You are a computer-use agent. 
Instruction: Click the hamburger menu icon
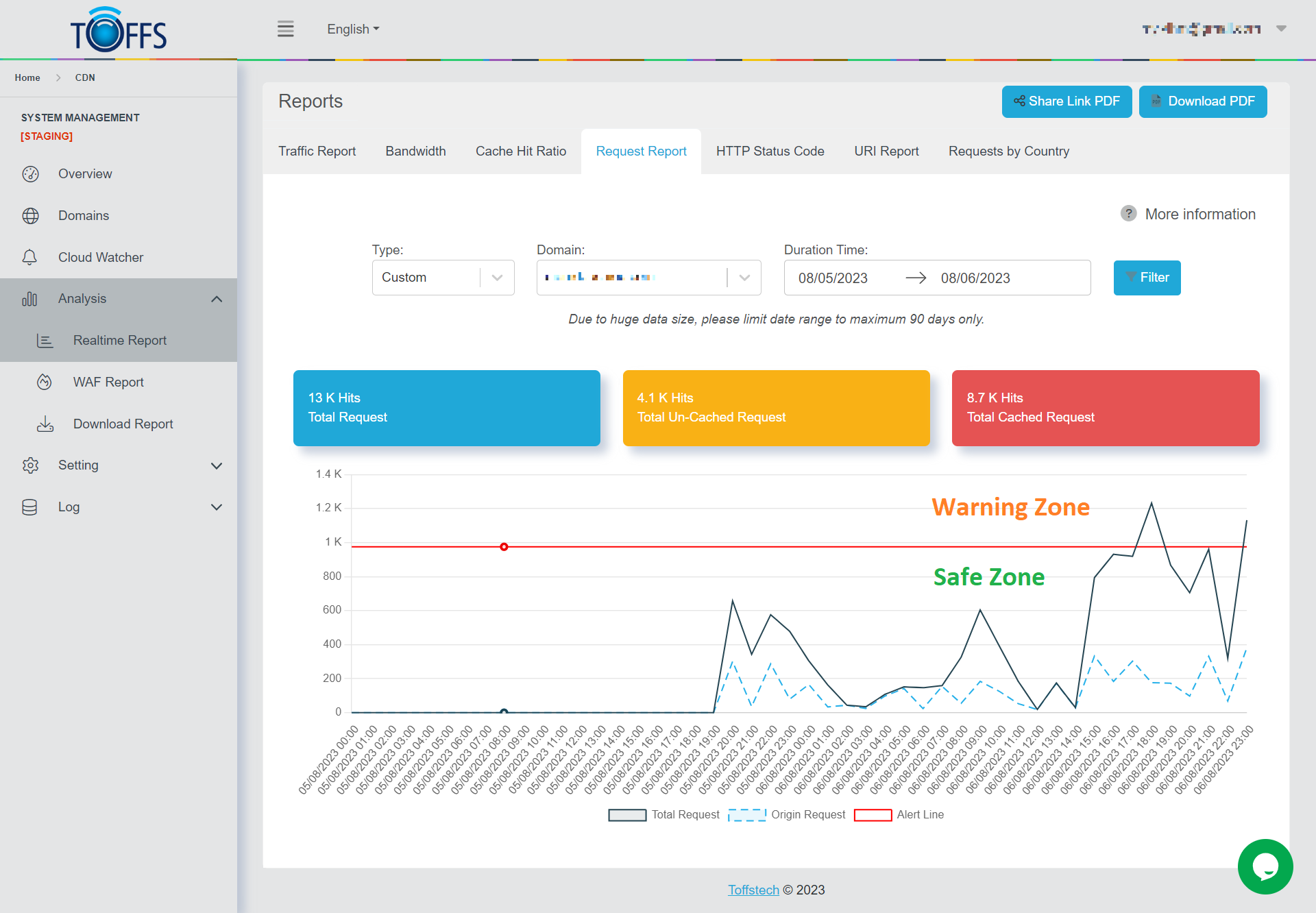(x=286, y=29)
